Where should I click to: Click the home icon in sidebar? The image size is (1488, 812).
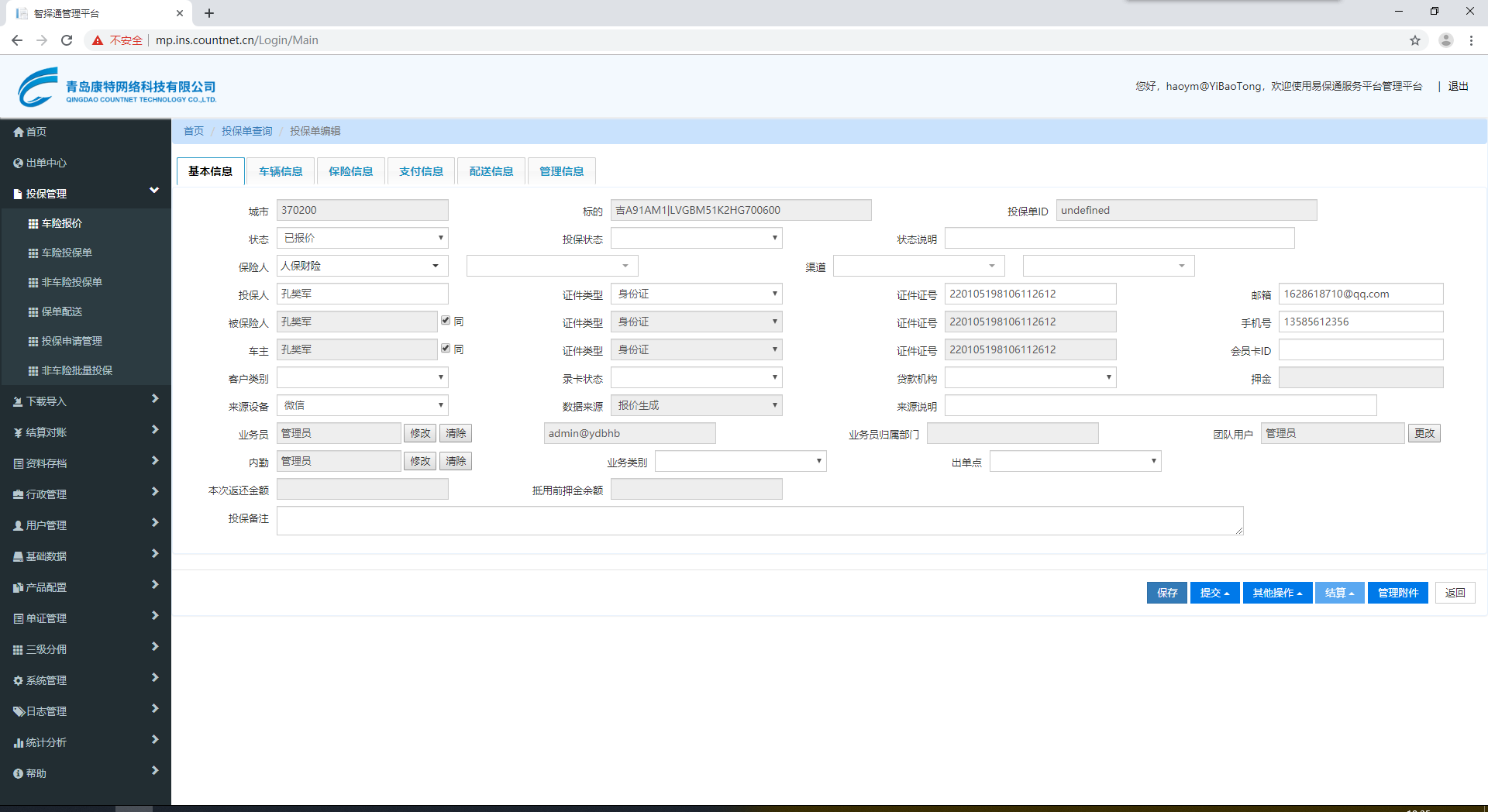point(19,132)
